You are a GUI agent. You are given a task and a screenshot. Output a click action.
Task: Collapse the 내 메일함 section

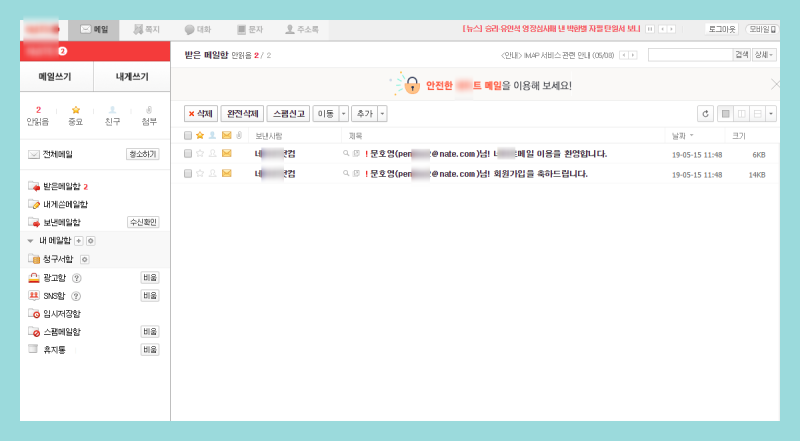(x=30, y=240)
